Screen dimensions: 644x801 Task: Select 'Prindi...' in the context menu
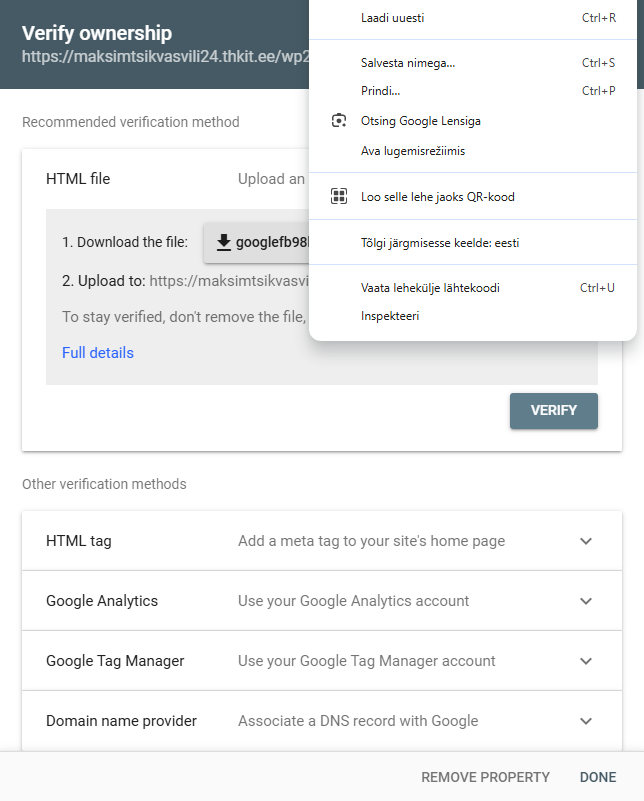[380, 91]
